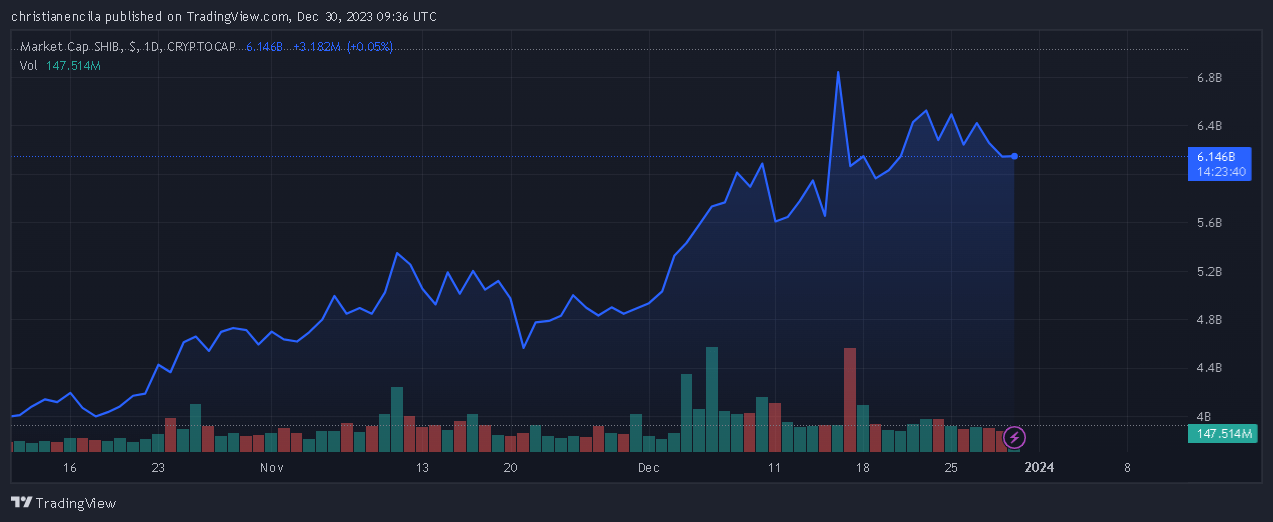
Task: Click the 5.6B price axis label
Action: [1209, 223]
